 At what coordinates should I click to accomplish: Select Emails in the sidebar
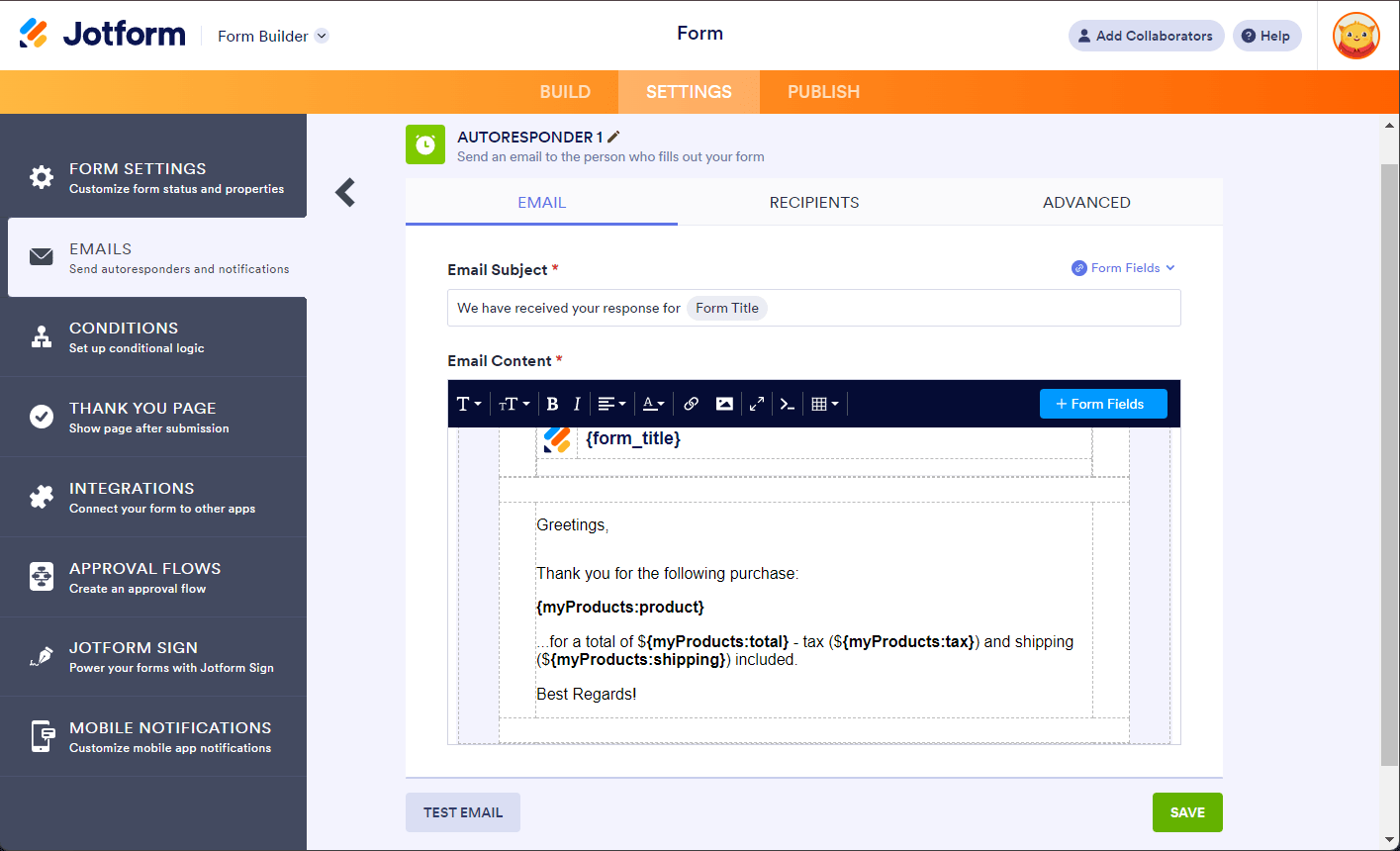[157, 257]
